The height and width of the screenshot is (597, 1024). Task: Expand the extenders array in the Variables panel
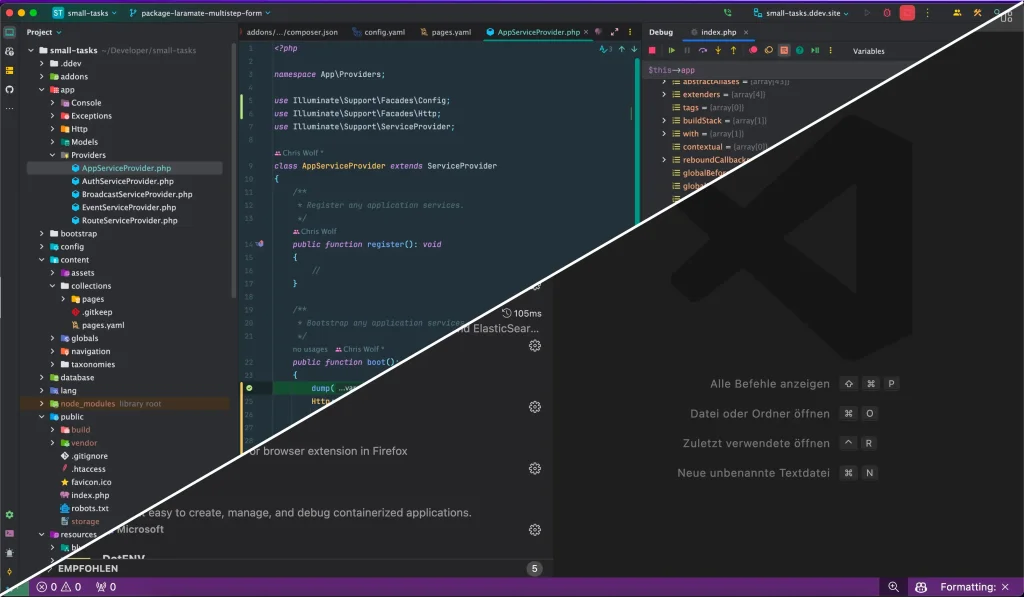pyautogui.click(x=664, y=95)
